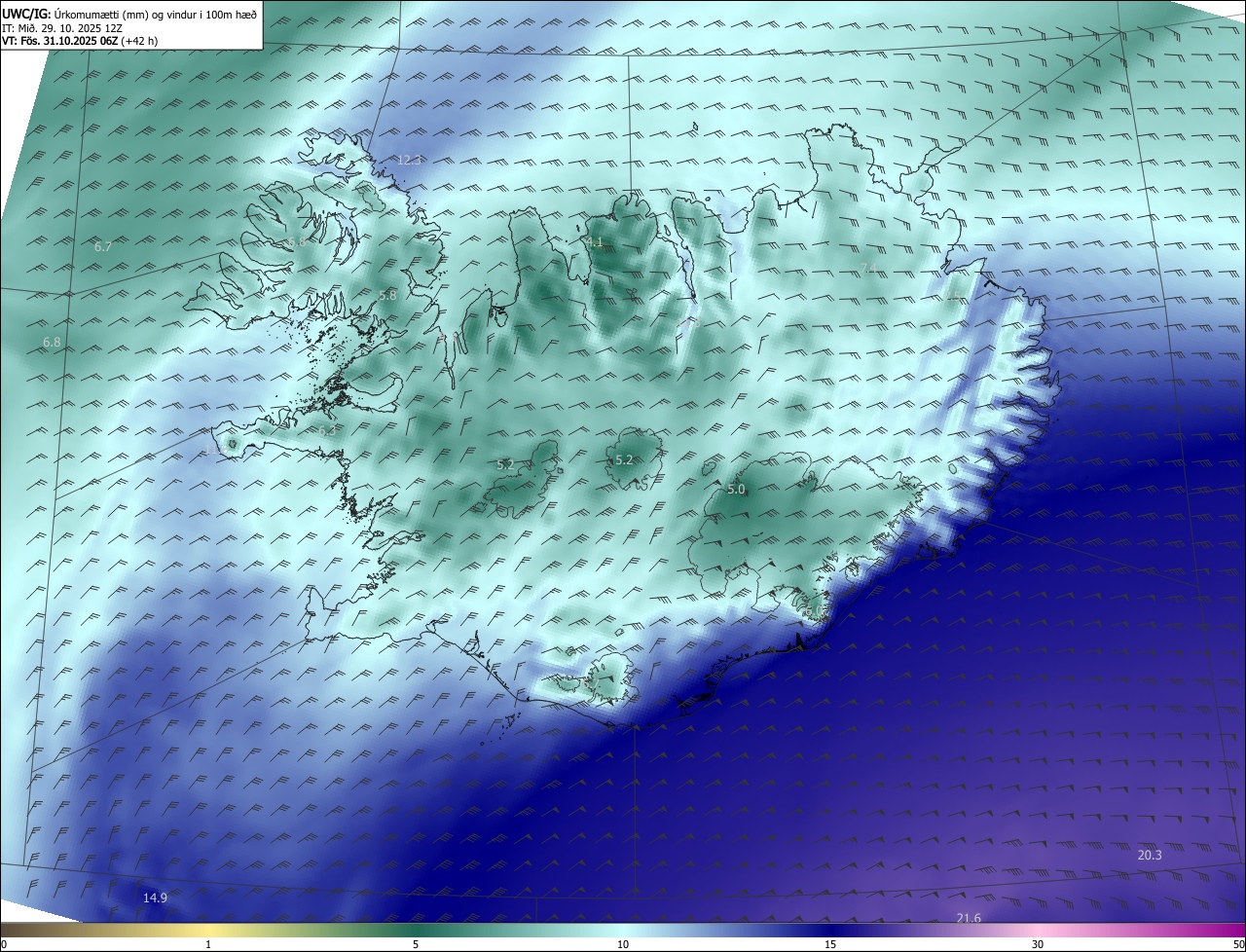Click the color scale tick label 15

click(x=830, y=944)
